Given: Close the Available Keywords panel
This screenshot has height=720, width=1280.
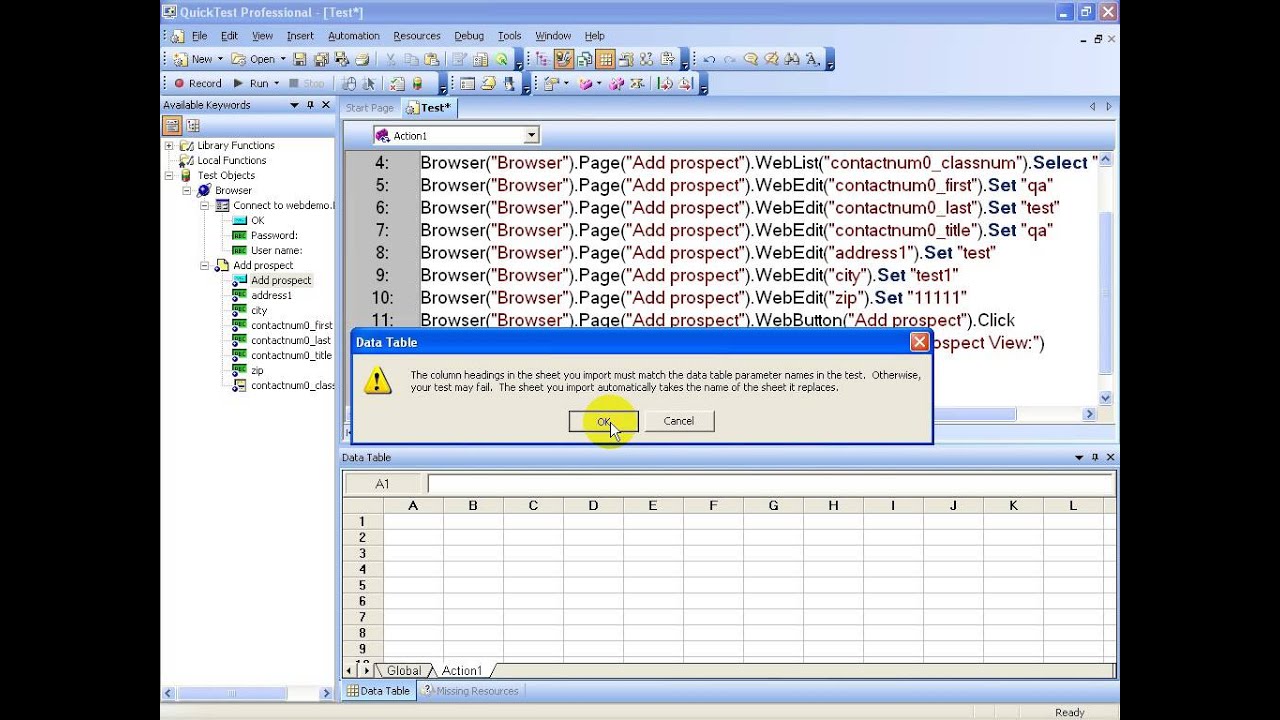Looking at the screenshot, I should pos(326,105).
